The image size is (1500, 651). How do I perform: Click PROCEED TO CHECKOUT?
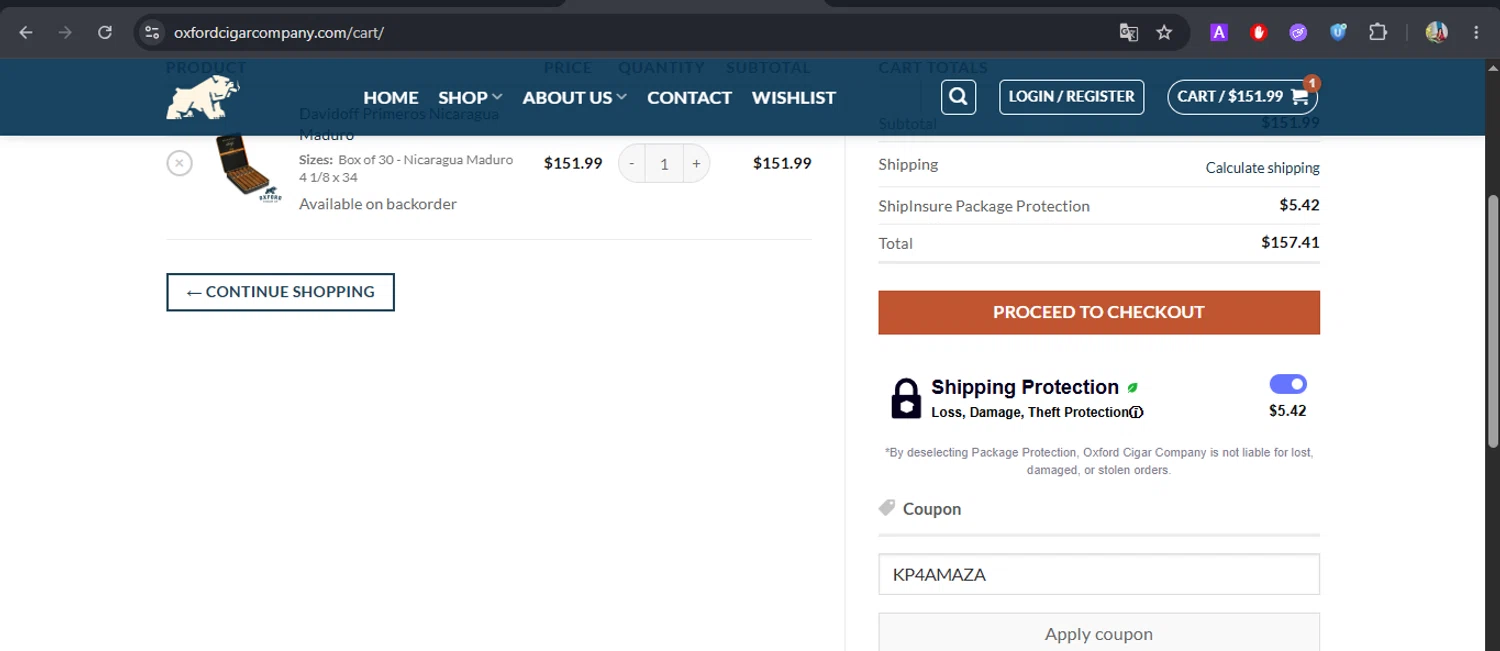(x=1099, y=312)
